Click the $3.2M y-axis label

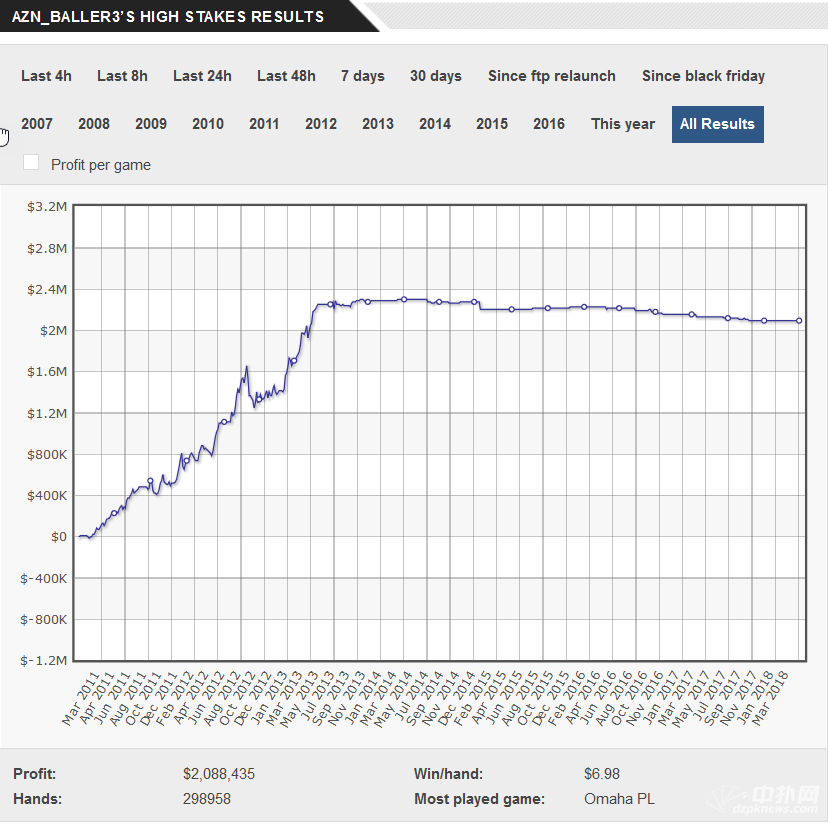tap(47, 207)
